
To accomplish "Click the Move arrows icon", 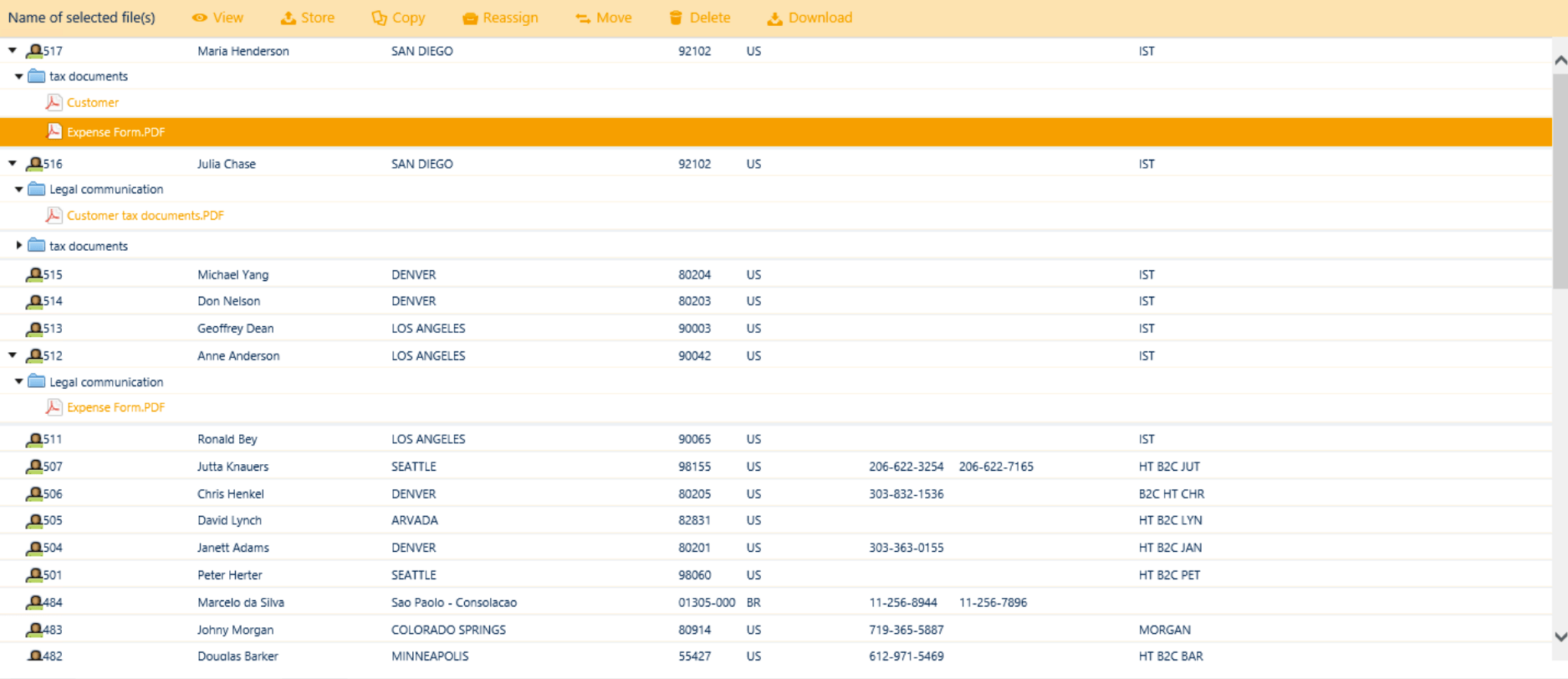I will click(x=583, y=18).
